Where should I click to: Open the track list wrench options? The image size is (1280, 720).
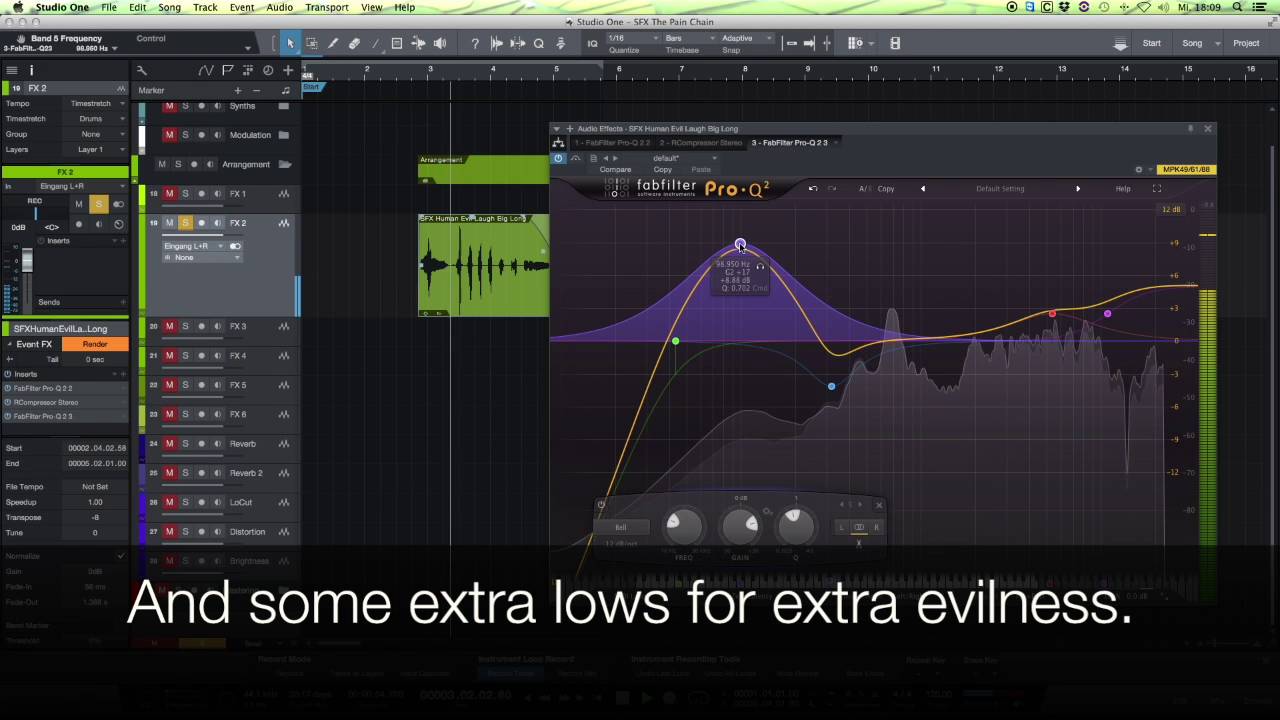click(141, 70)
